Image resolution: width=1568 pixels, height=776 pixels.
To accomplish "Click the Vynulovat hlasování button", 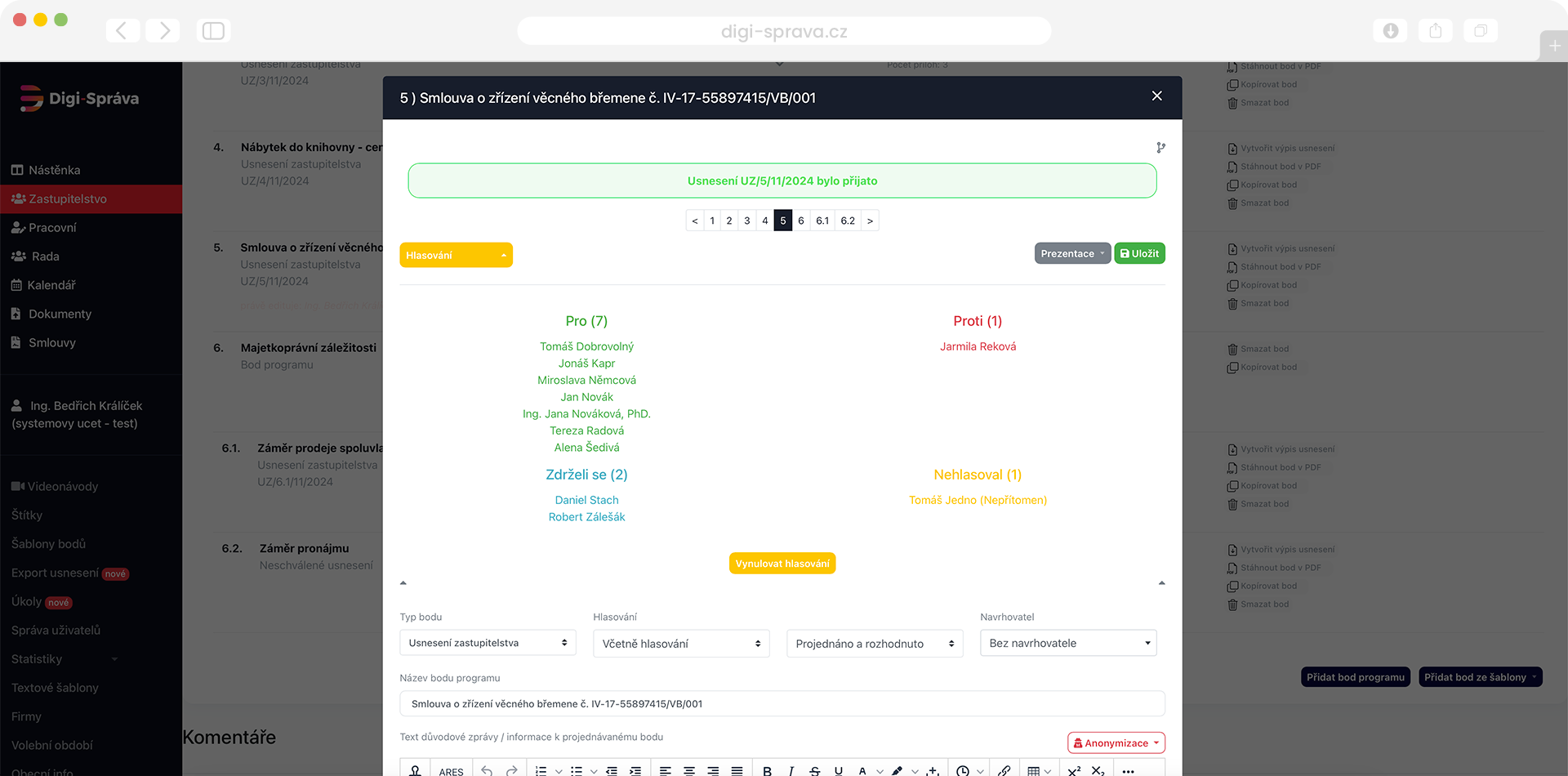I will pos(782,564).
